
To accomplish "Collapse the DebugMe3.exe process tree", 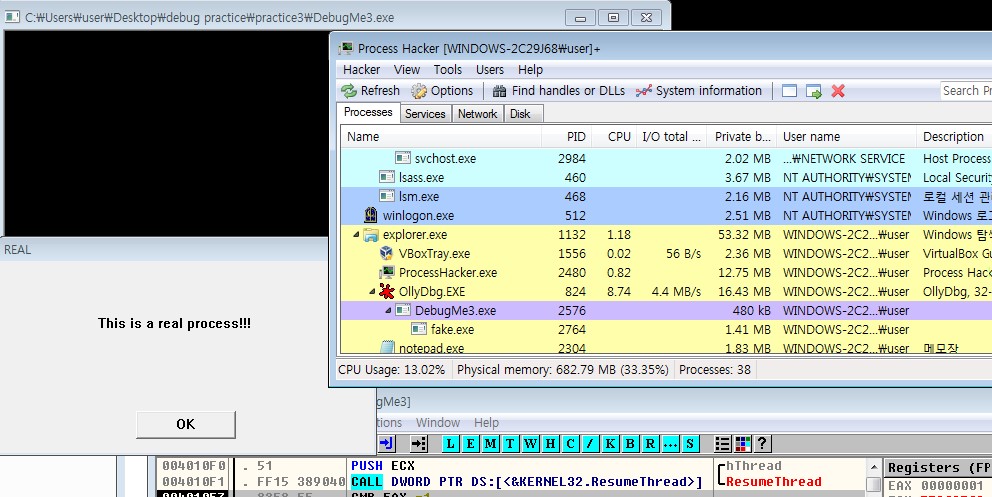I will (388, 310).
